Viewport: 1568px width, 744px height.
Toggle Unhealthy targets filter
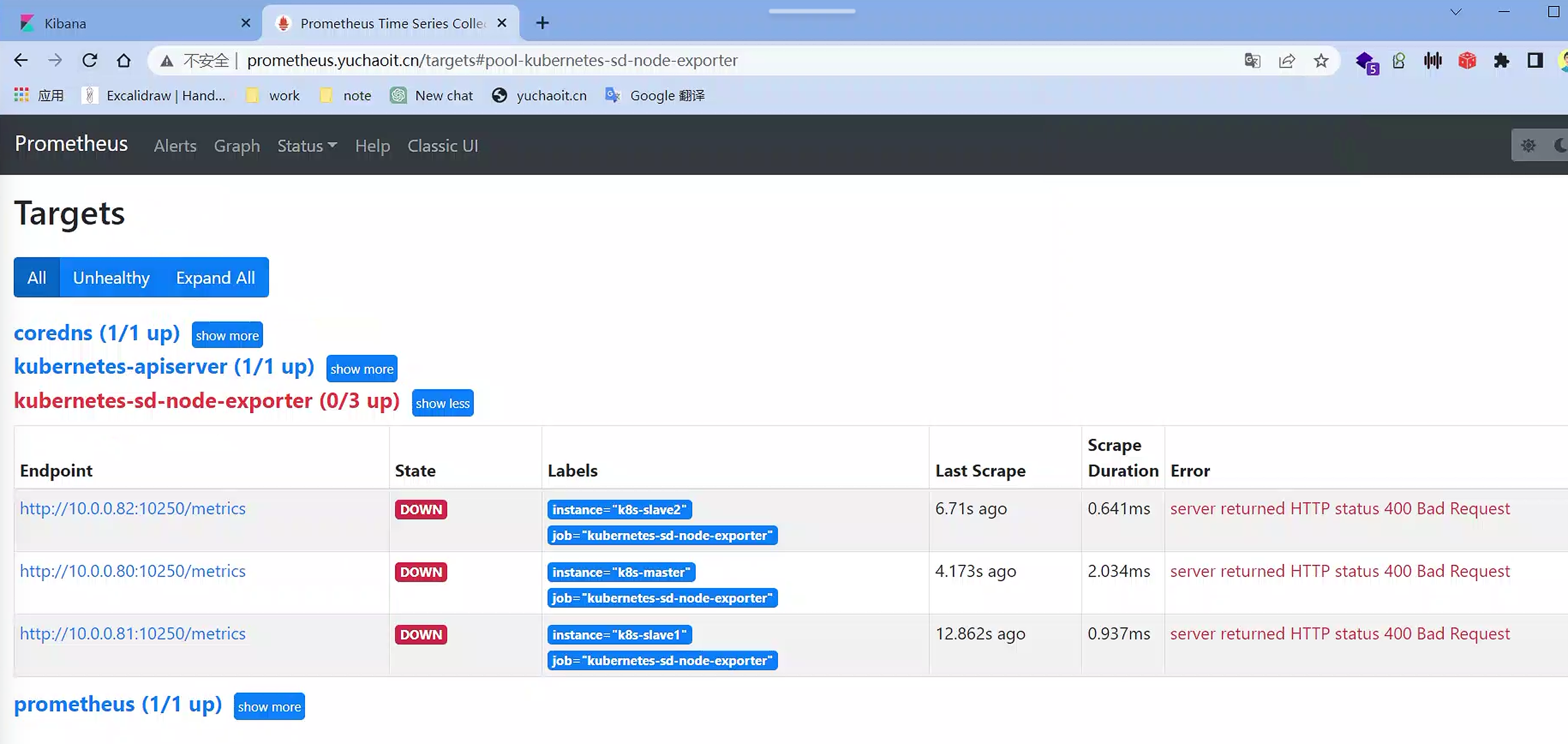coord(111,278)
